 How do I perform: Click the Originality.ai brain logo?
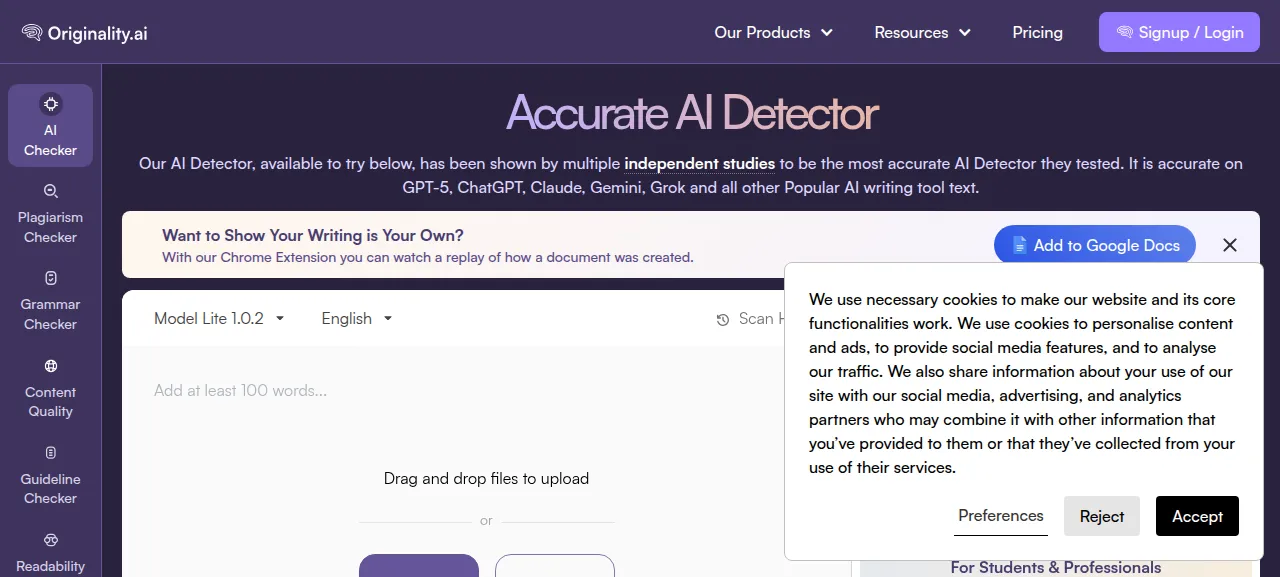[x=32, y=33]
